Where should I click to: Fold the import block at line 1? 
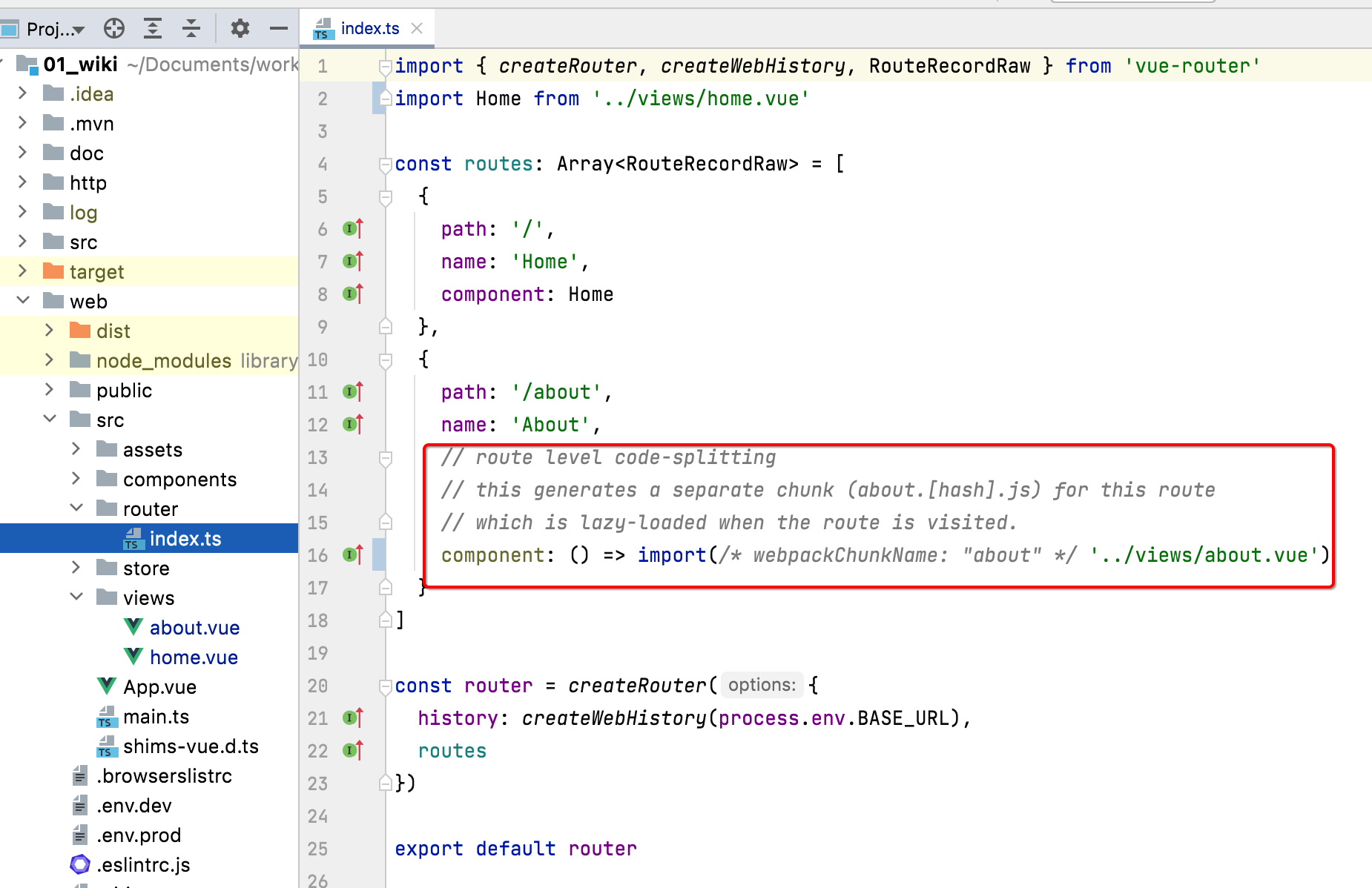click(385, 67)
